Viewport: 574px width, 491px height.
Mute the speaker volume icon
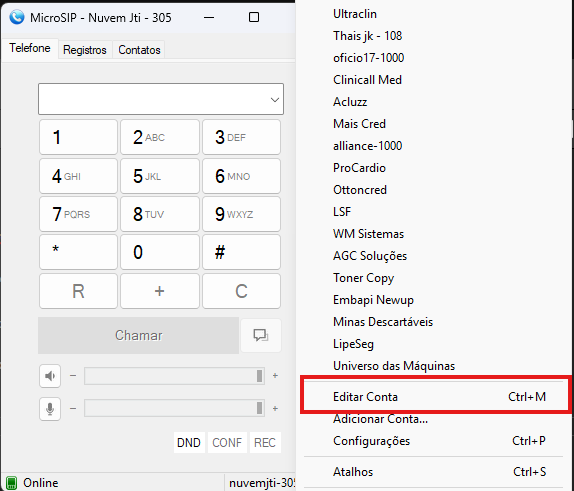click(50, 376)
